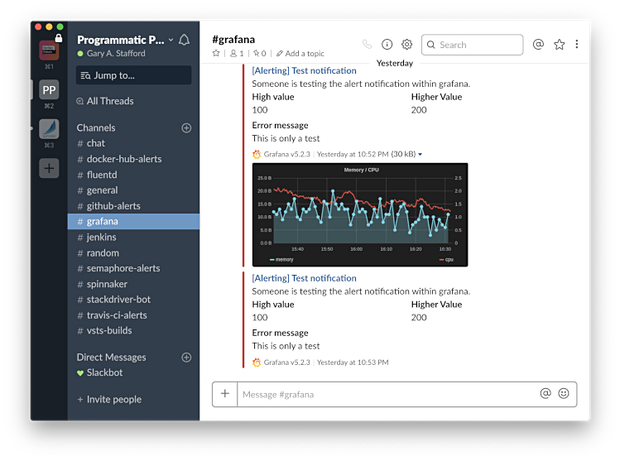The image size is (620, 461).
Task: Open channel settings gear icon
Action: point(406,44)
